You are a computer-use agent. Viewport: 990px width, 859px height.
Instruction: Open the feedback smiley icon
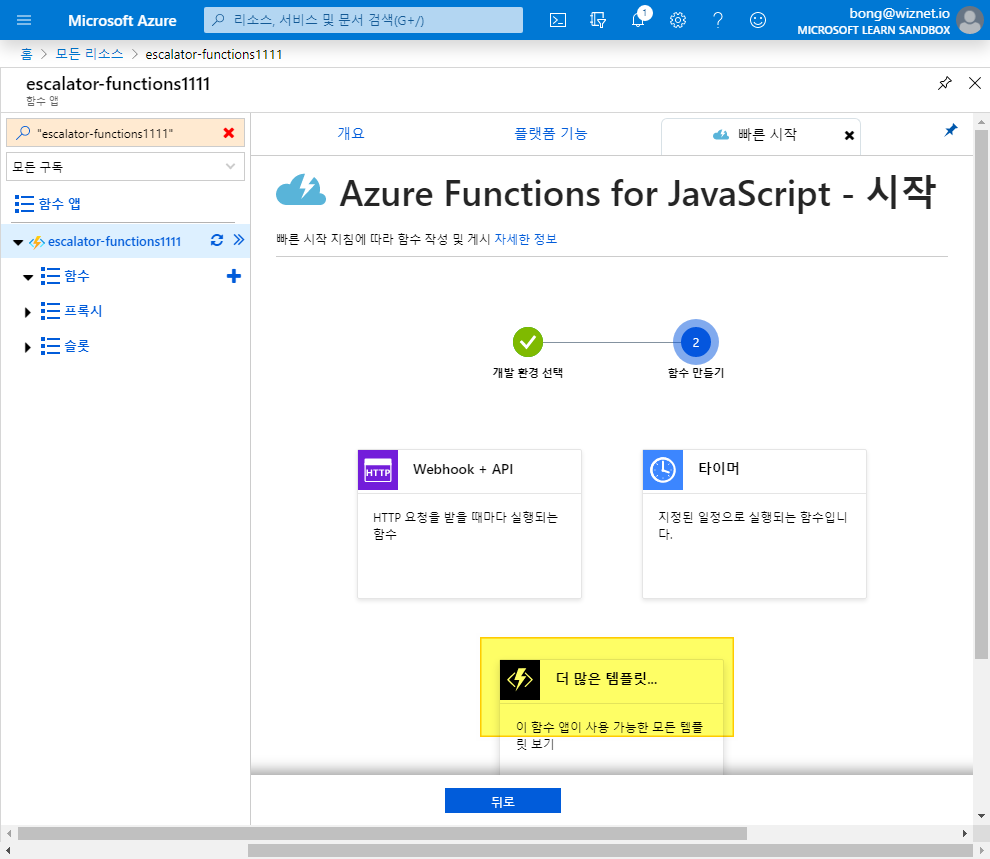(x=758, y=20)
